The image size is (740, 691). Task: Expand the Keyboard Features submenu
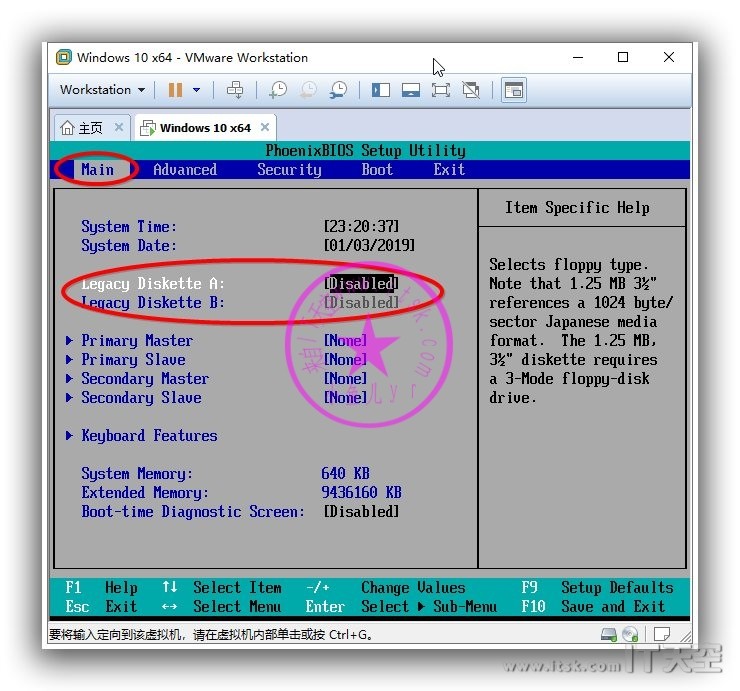coord(149,436)
